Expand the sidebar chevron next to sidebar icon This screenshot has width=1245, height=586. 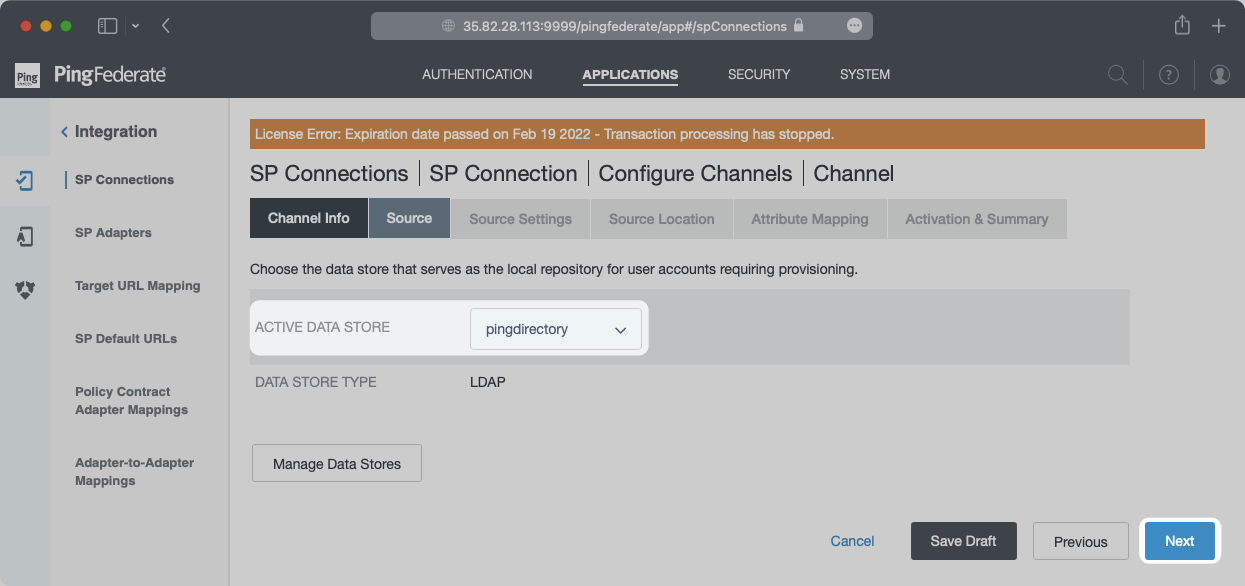(136, 26)
